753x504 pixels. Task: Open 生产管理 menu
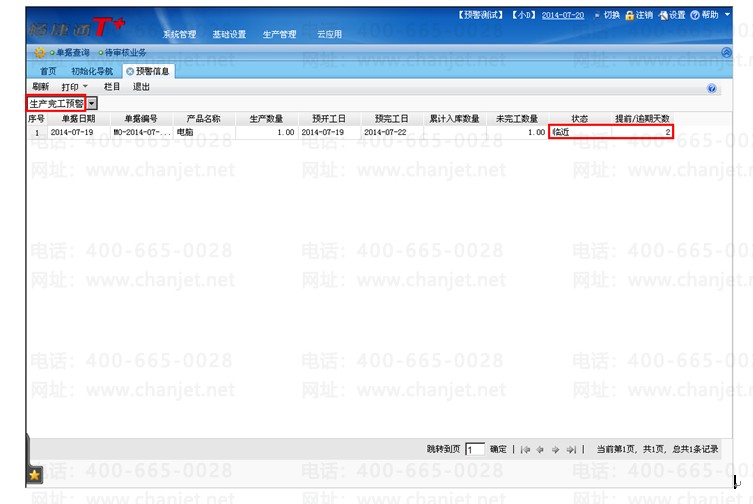279,35
